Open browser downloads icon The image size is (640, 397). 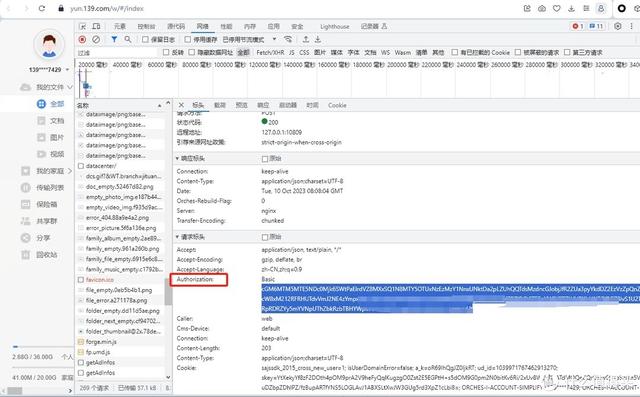pyautogui.click(x=571, y=8)
